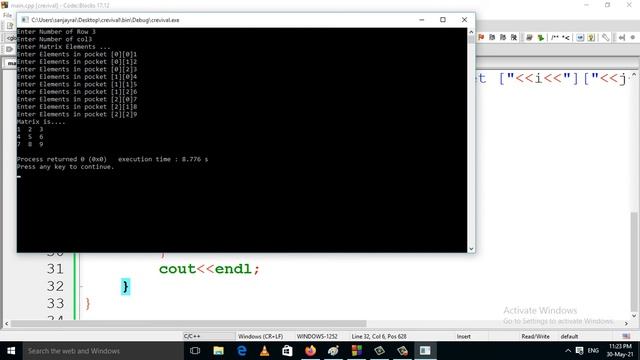Image resolution: width=640 pixels, height=360 pixels.
Task: Click the four-colored squares taskbar icon
Action: (356, 351)
